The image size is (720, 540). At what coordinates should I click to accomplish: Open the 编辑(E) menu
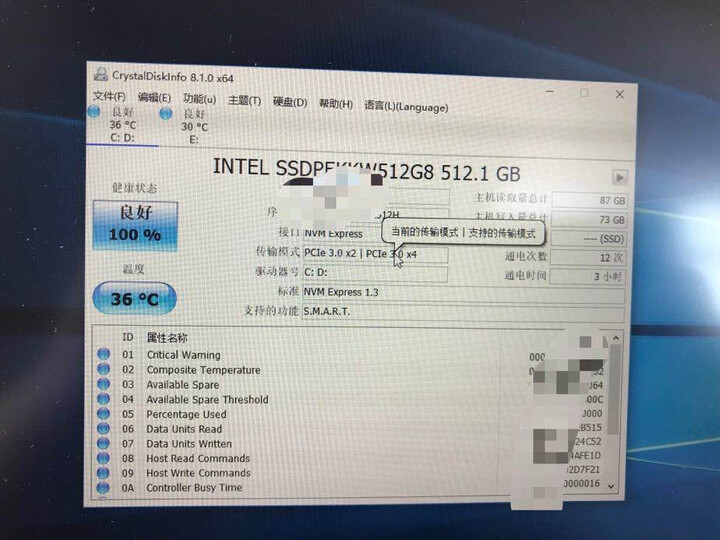(154, 97)
